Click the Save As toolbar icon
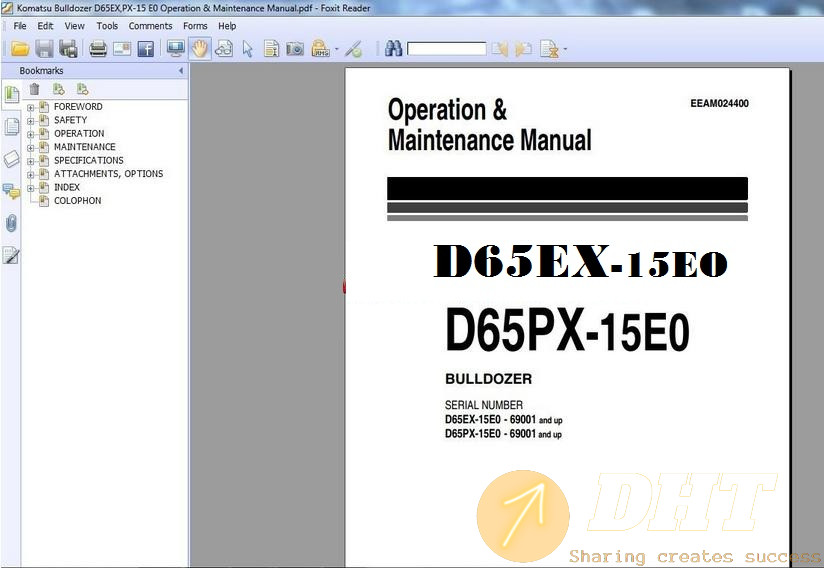The width and height of the screenshot is (824, 569). [68, 49]
